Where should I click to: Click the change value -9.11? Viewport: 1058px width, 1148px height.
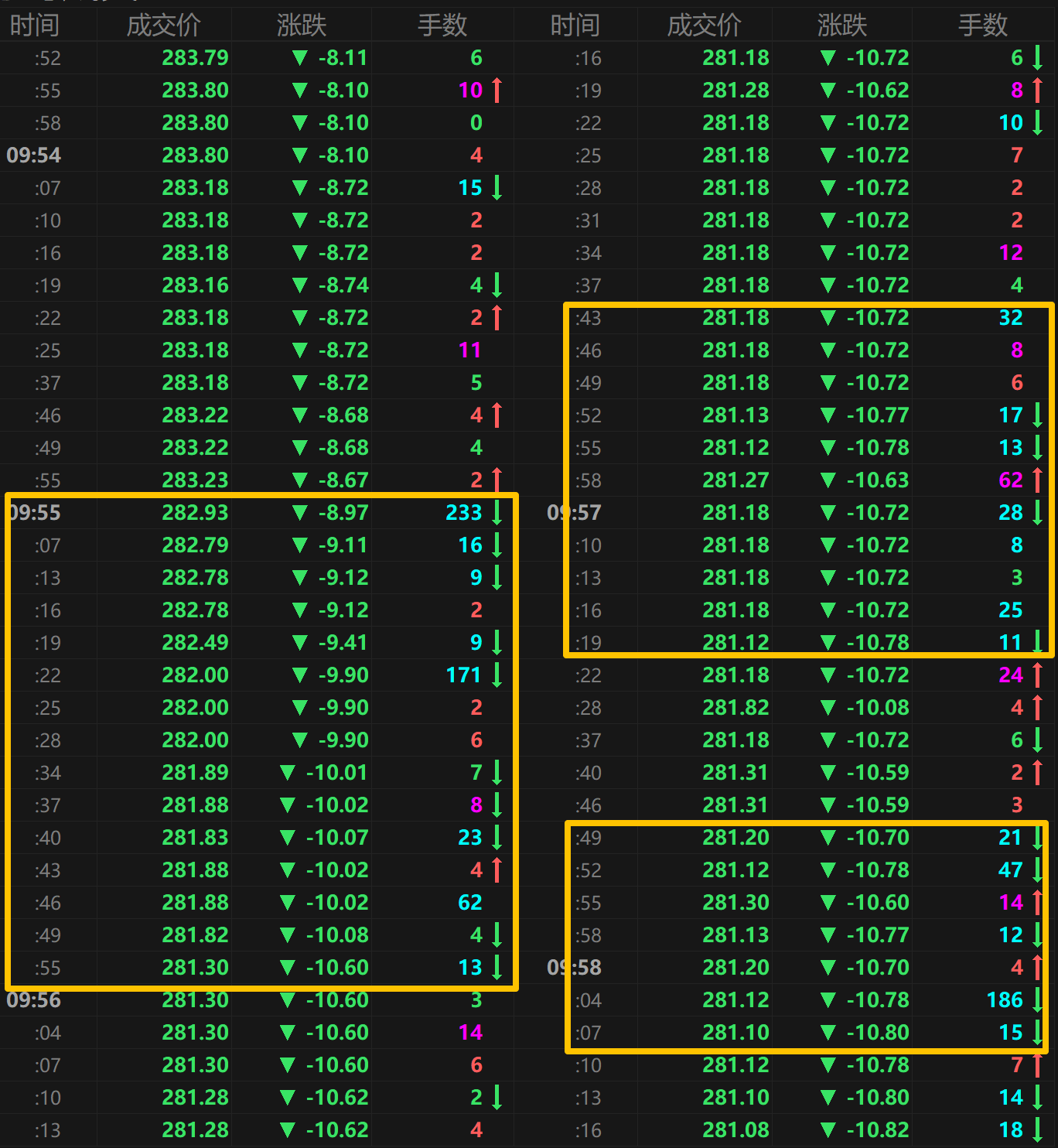pyautogui.click(x=343, y=545)
